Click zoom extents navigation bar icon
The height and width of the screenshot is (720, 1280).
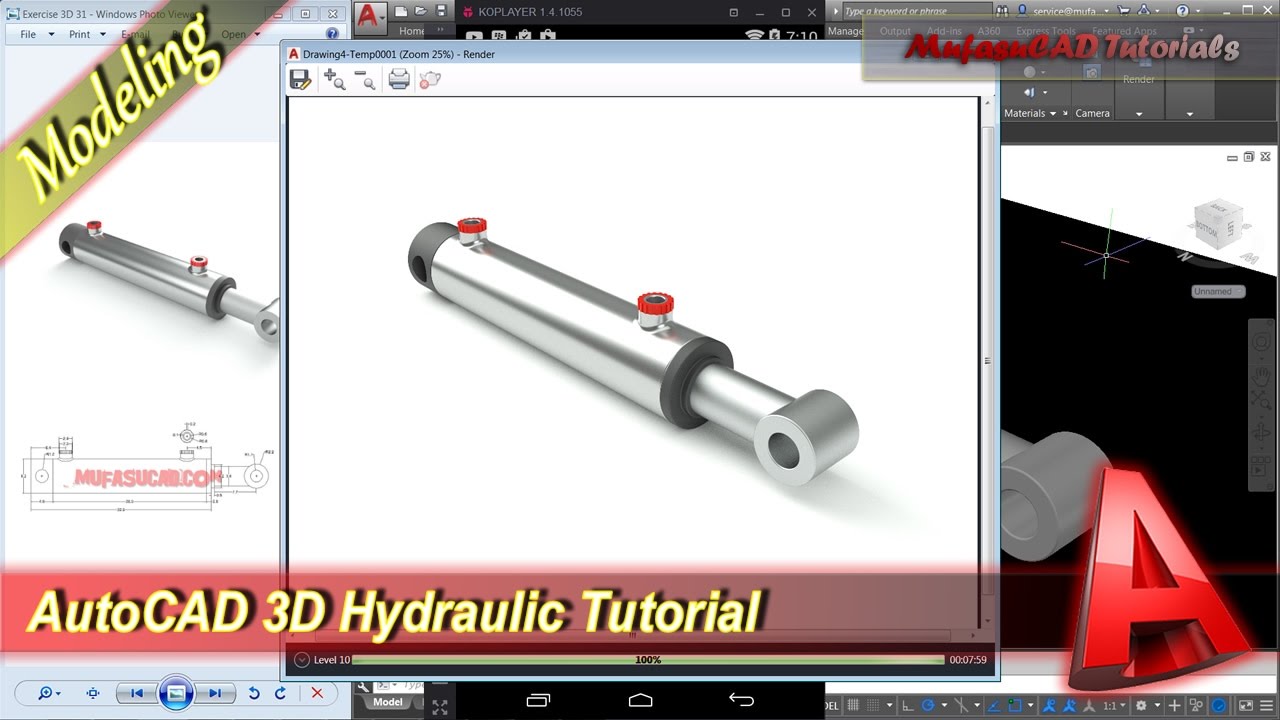1261,400
